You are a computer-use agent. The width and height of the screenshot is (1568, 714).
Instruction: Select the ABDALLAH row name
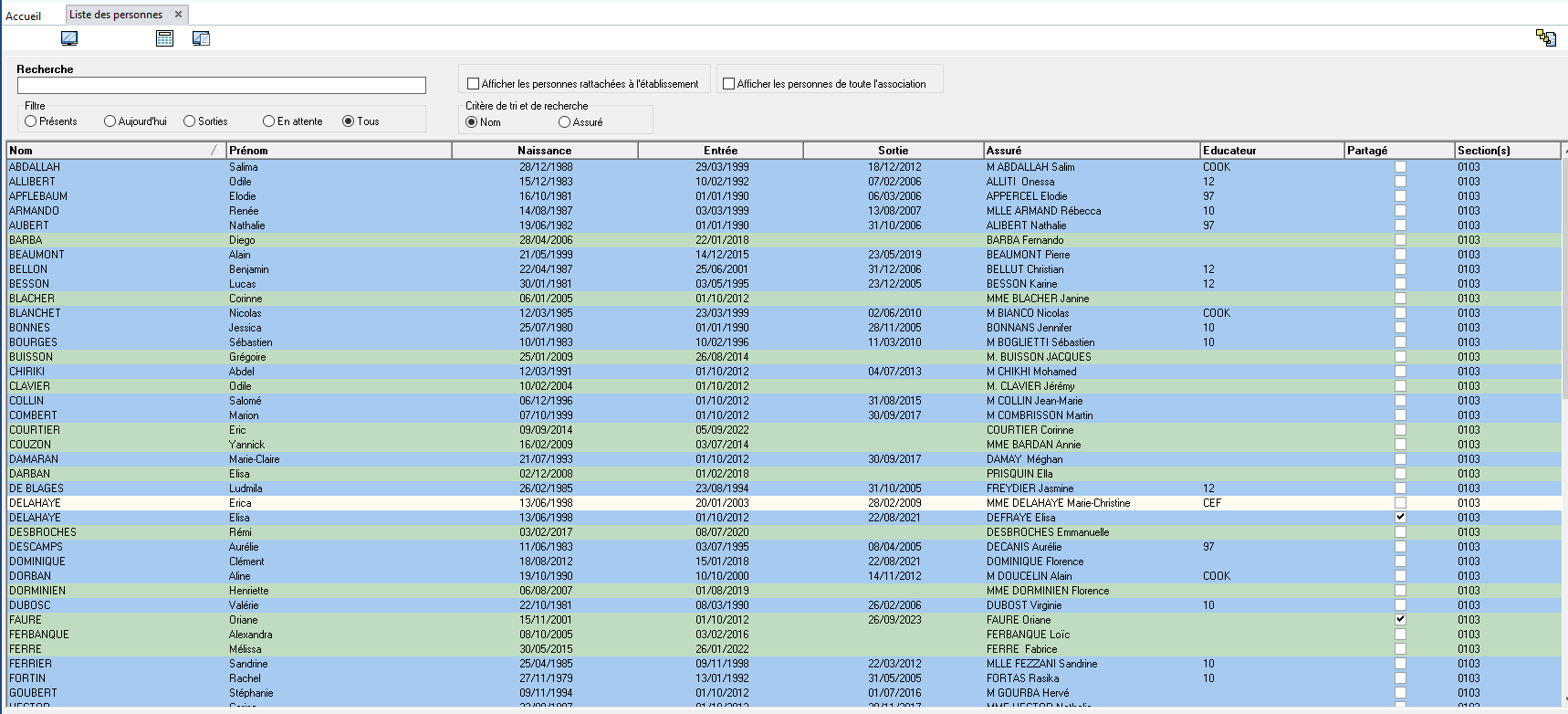point(35,167)
